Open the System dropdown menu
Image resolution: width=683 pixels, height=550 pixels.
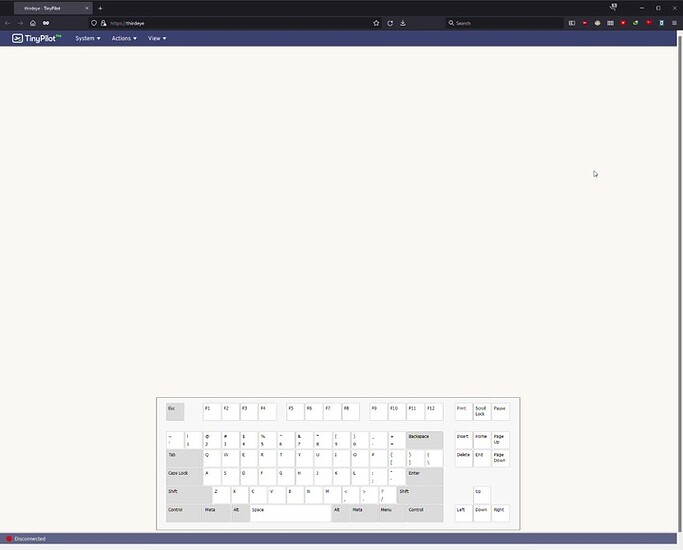point(88,38)
